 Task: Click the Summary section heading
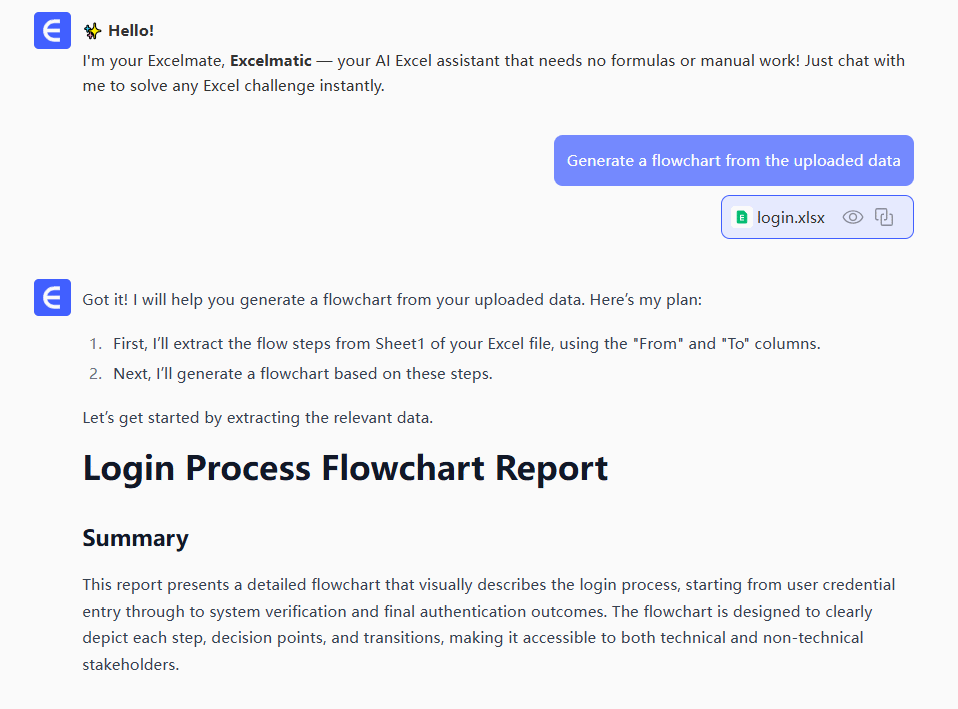pyautogui.click(x=135, y=538)
